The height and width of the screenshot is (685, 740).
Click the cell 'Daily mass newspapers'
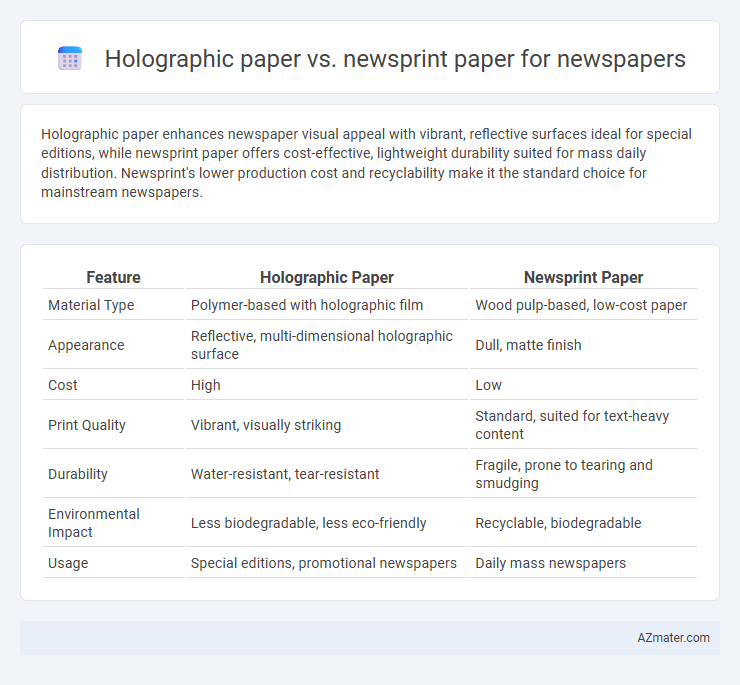tap(550, 563)
